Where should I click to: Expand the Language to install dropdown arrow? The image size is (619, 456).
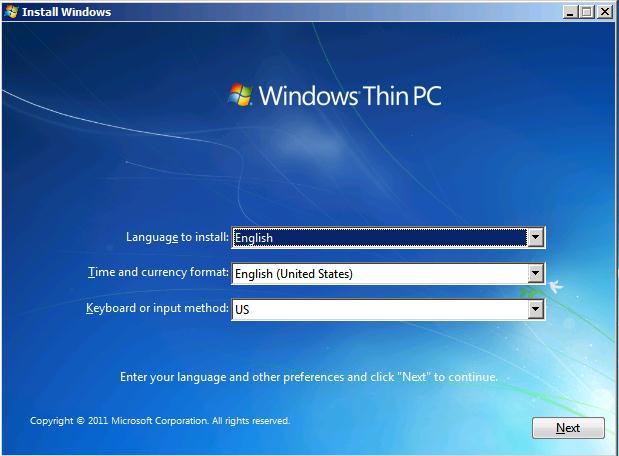point(535,238)
